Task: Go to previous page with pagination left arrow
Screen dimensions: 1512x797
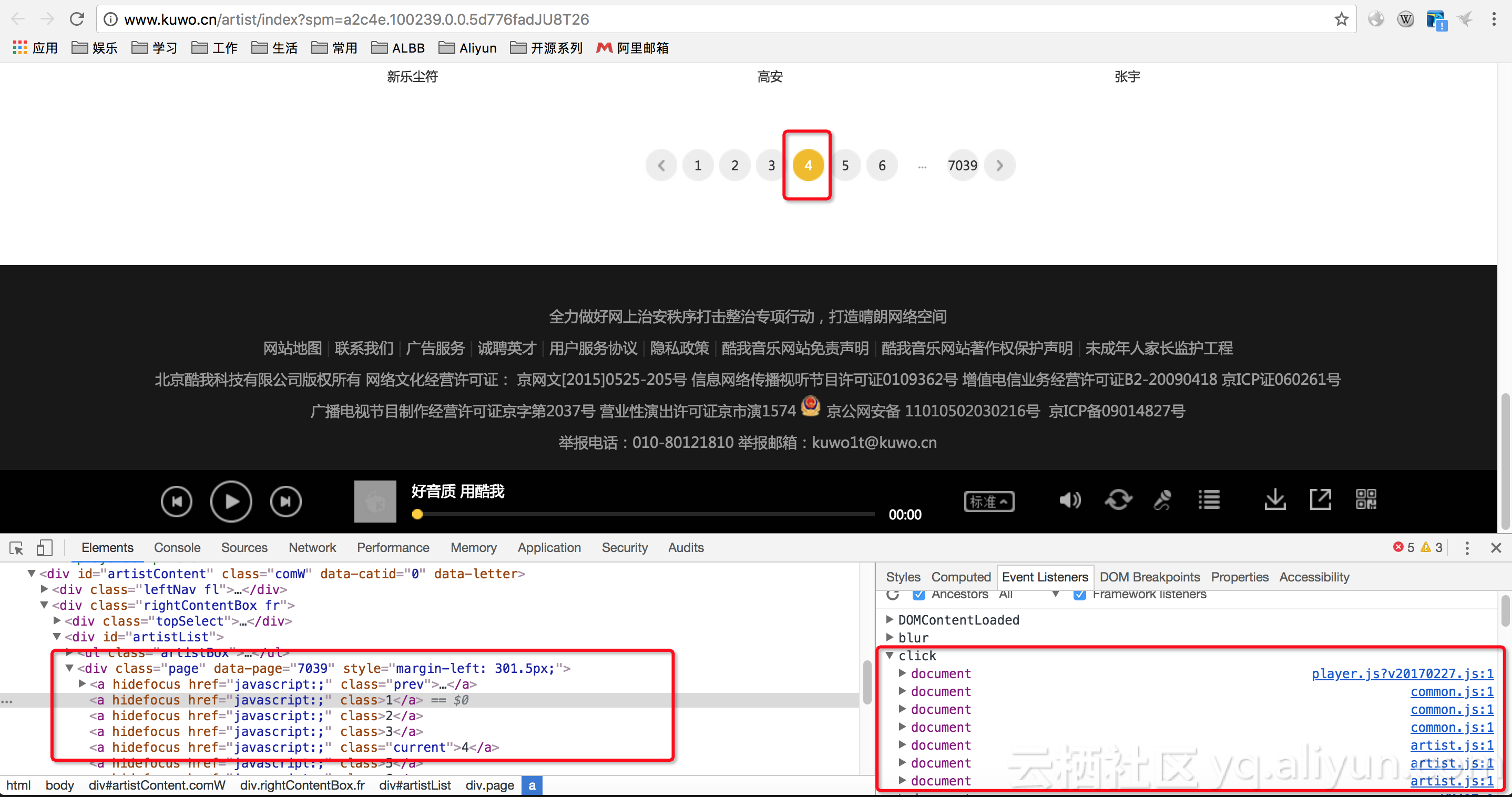Action: tap(661, 166)
